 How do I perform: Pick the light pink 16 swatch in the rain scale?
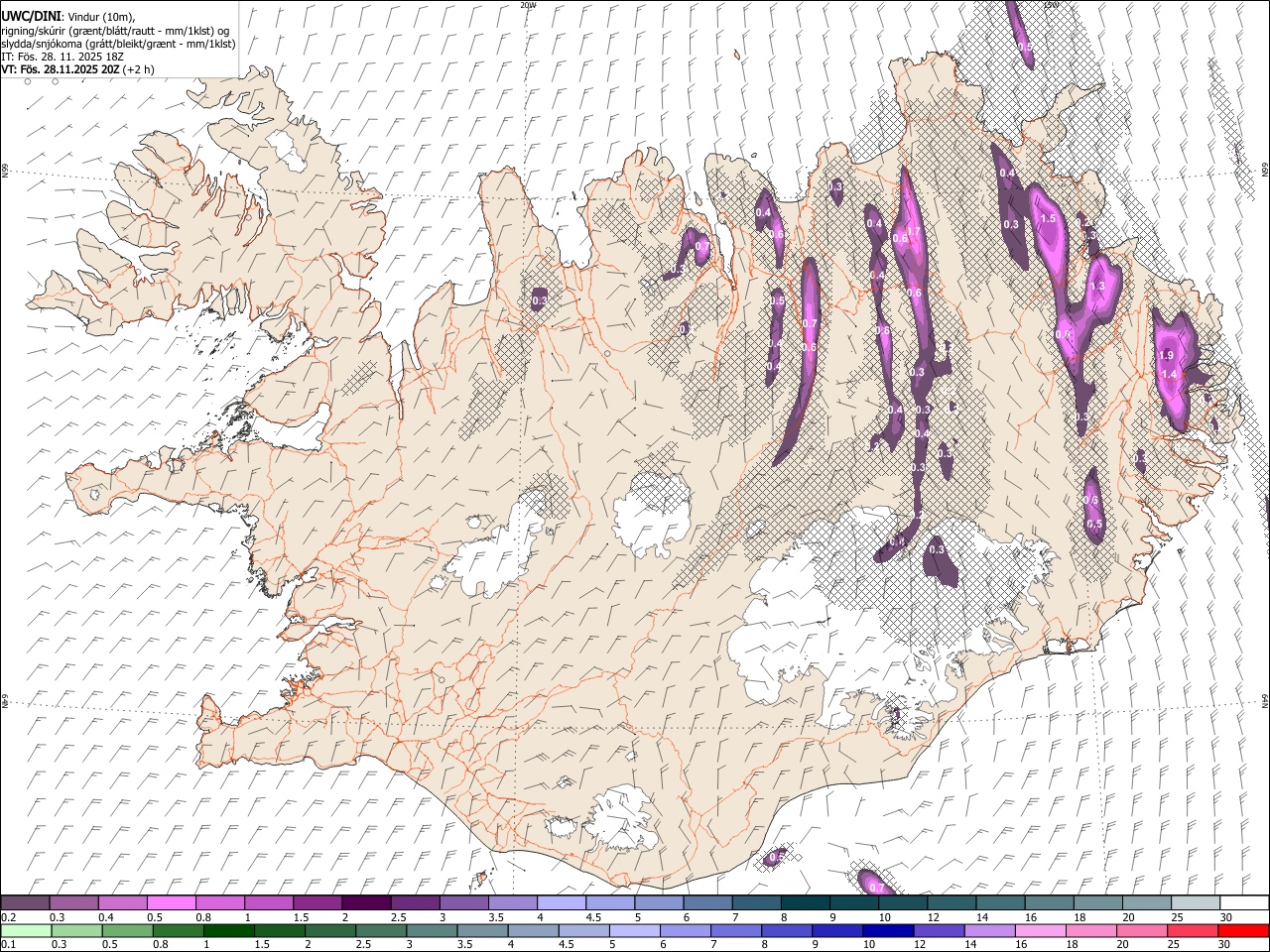(x=1040, y=930)
